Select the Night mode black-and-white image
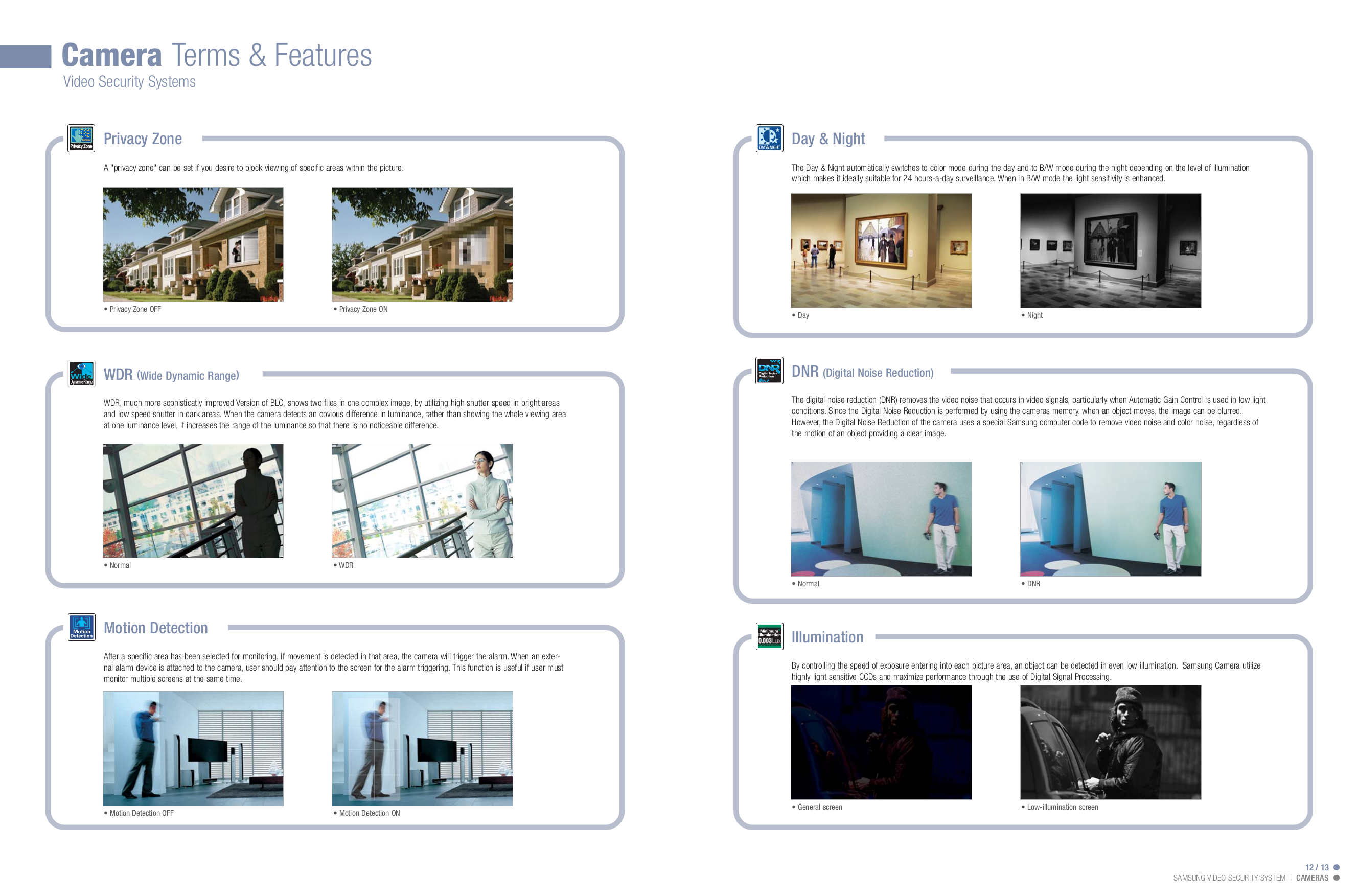1358x896 pixels. [1110, 250]
